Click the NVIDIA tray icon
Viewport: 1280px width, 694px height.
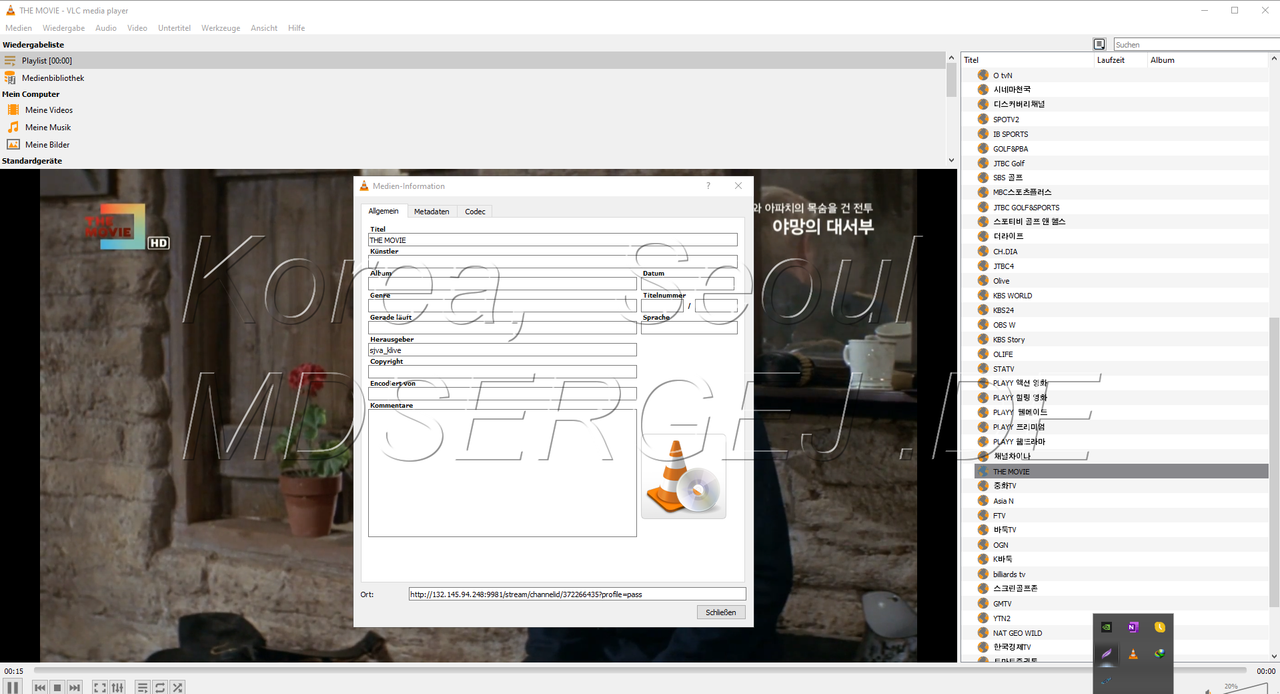click(1106, 627)
